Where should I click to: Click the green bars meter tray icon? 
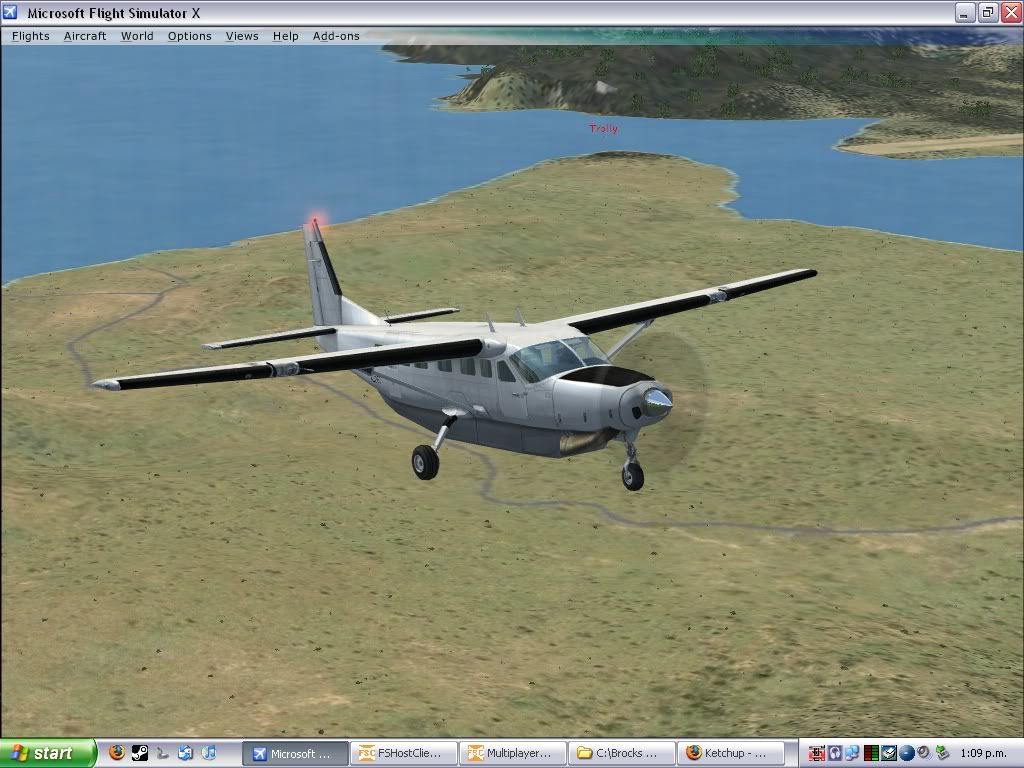[871, 753]
